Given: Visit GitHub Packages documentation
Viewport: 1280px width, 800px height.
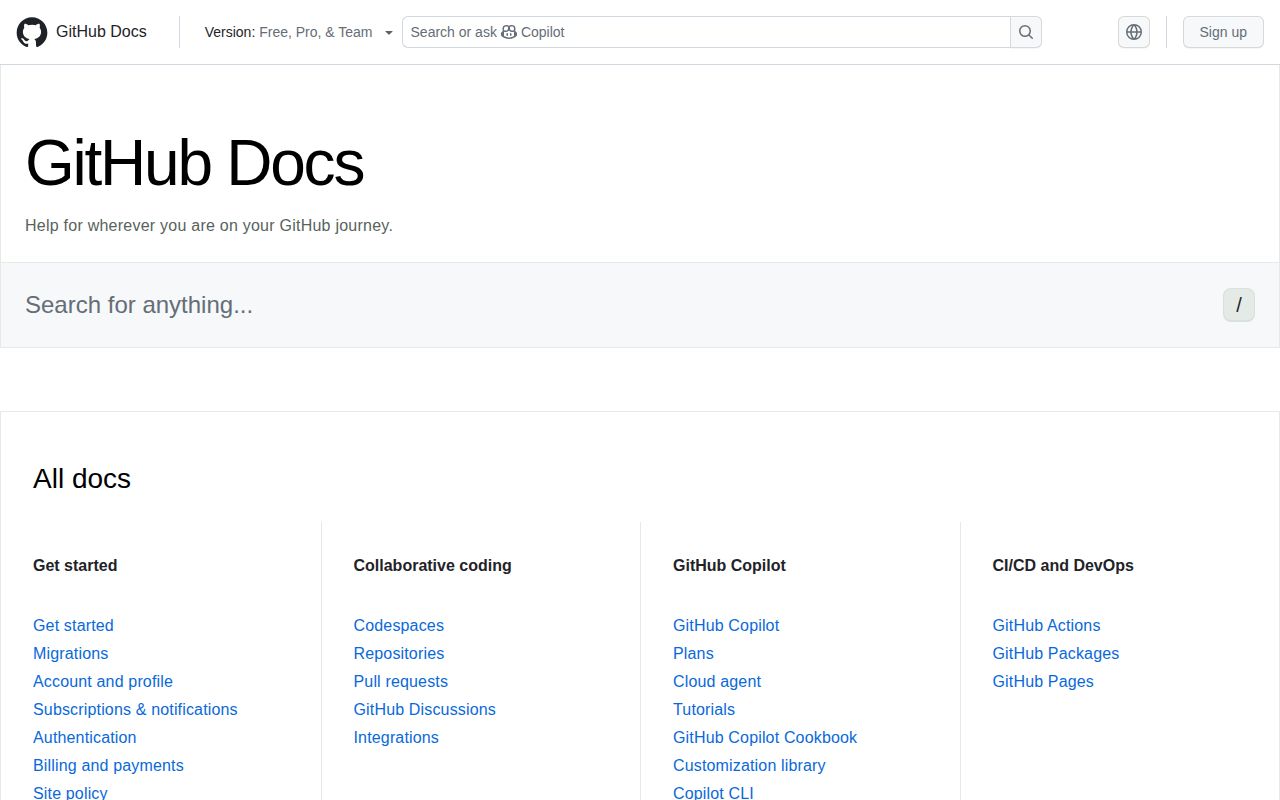Looking at the screenshot, I should point(1055,653).
